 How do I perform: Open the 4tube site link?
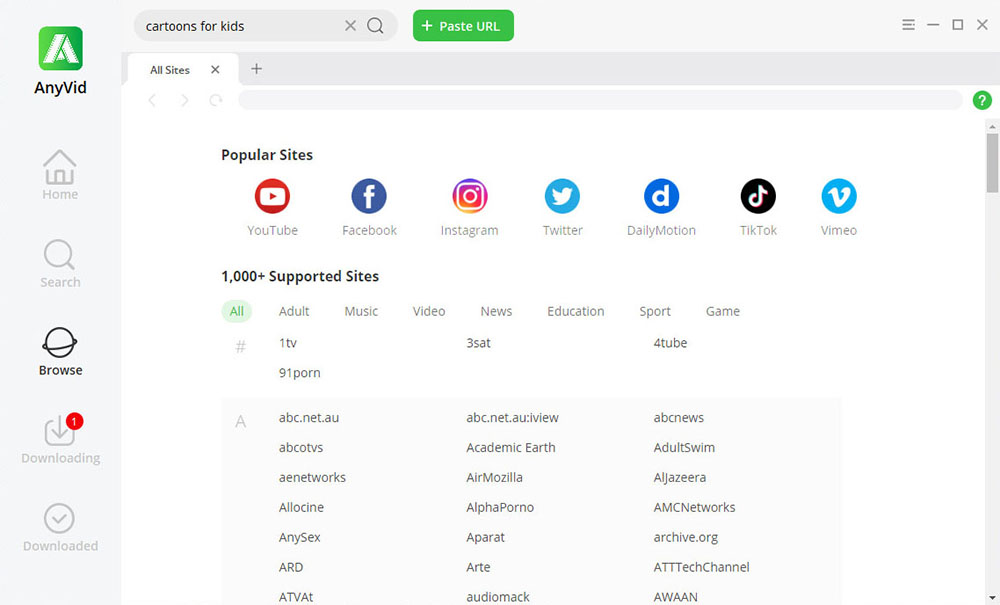(670, 343)
